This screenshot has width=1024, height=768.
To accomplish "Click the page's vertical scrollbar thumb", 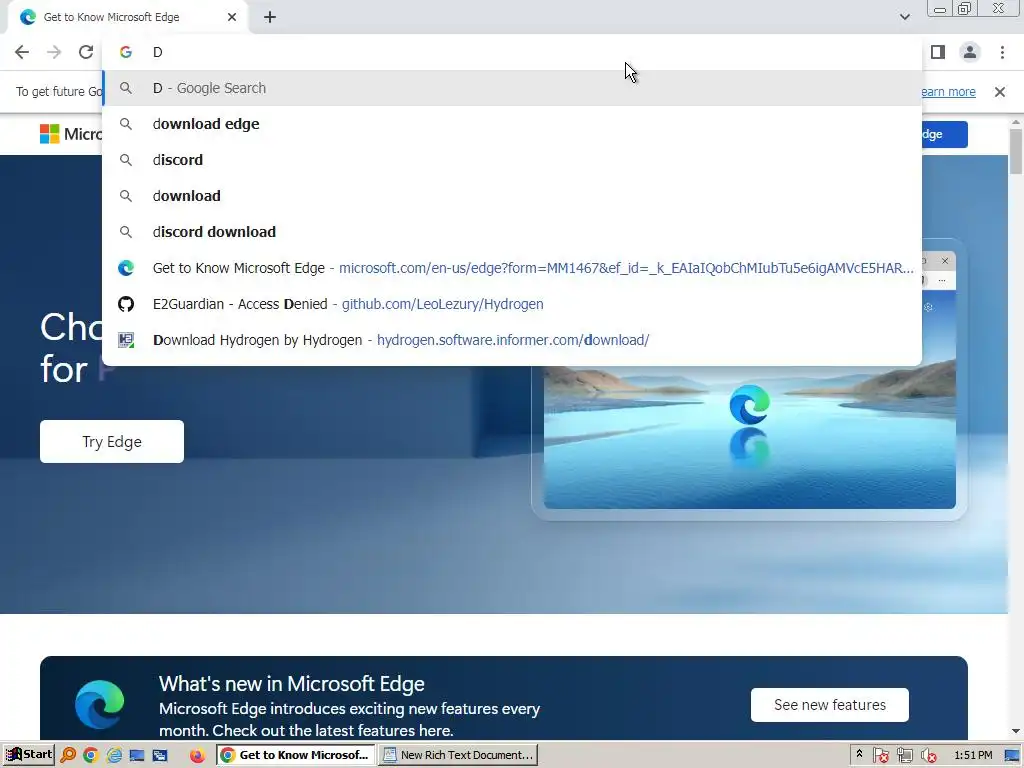I will (1016, 152).
